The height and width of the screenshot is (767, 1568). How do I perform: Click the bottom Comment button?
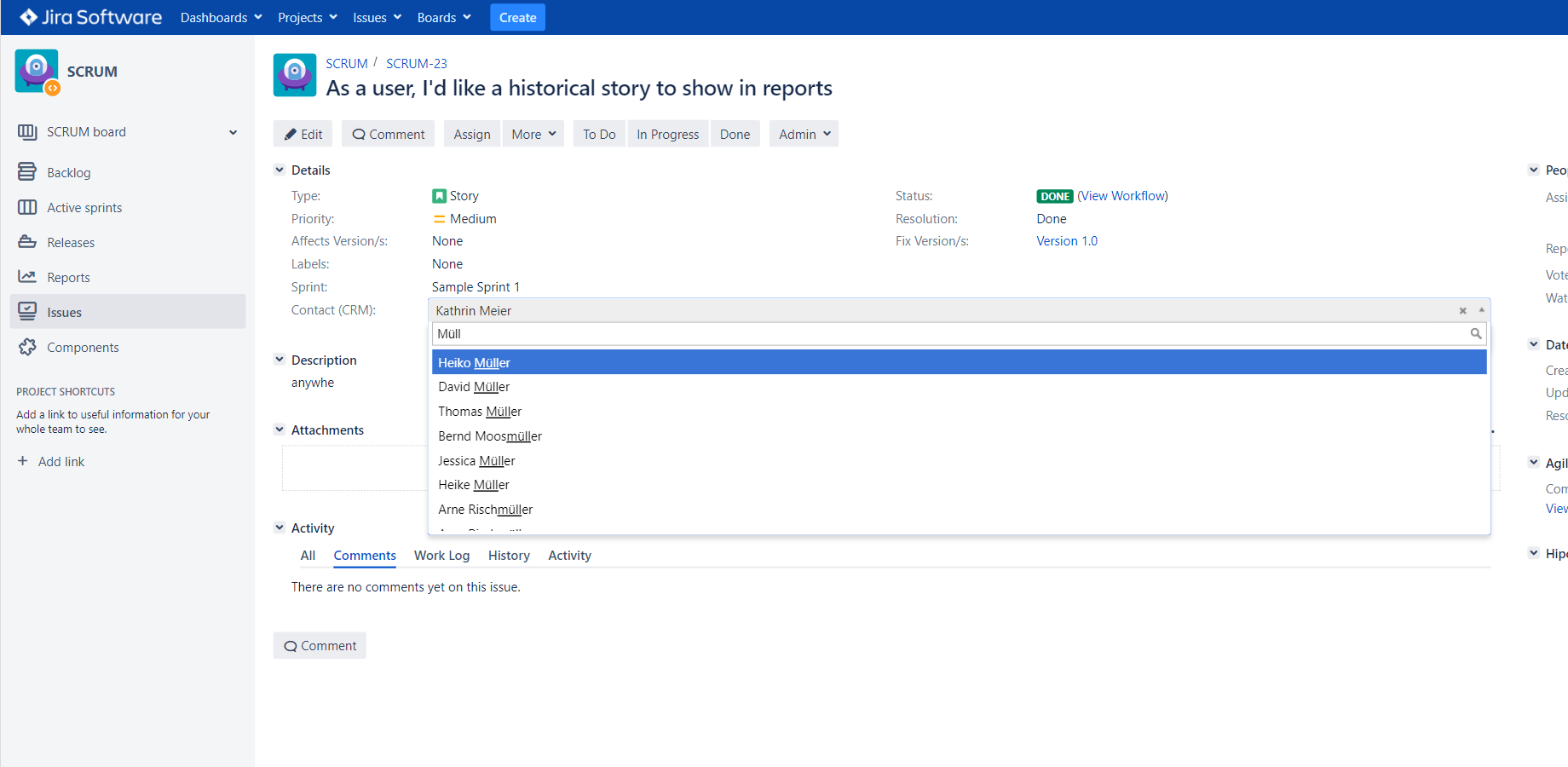click(320, 645)
